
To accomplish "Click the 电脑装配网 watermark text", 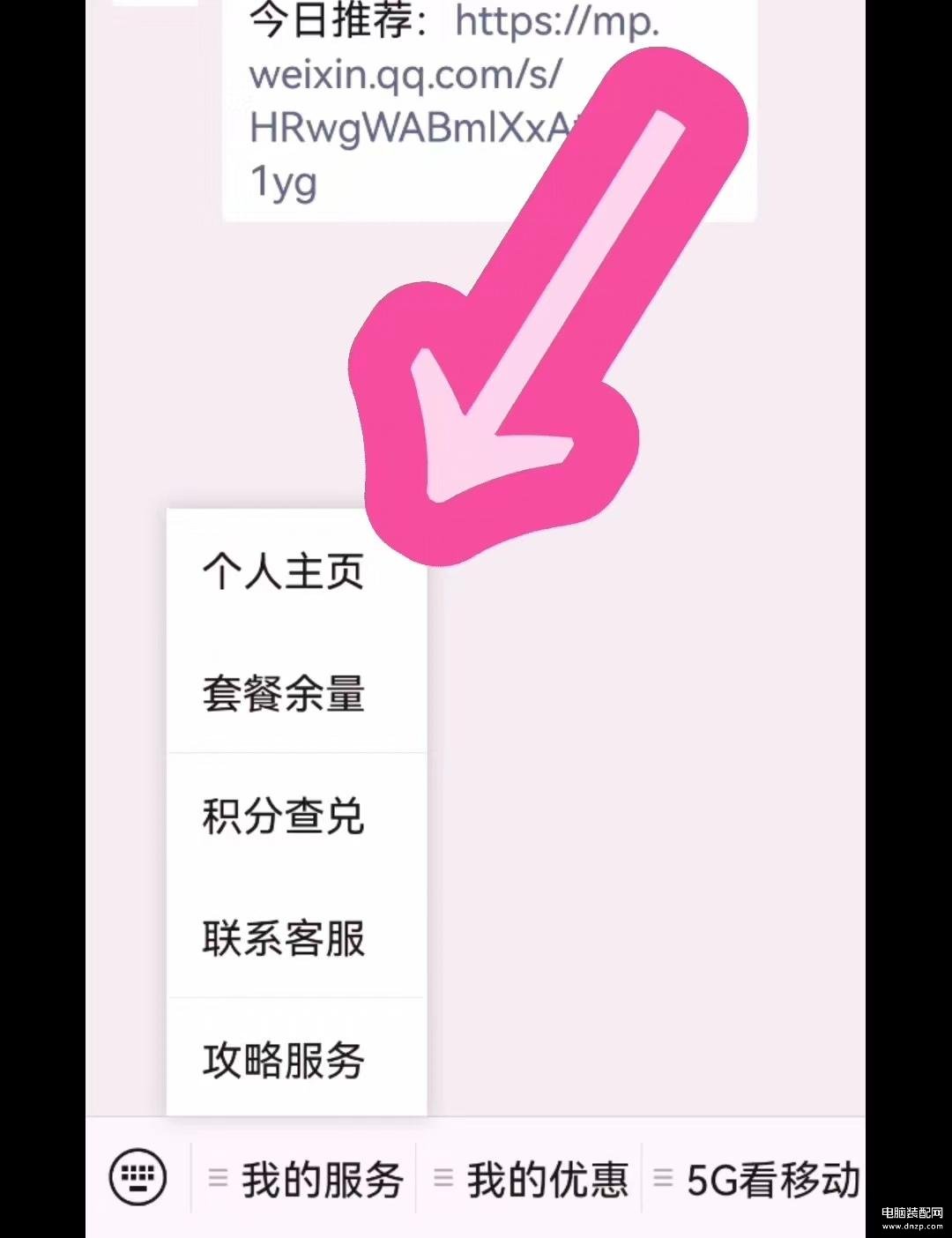I will point(912,1213).
